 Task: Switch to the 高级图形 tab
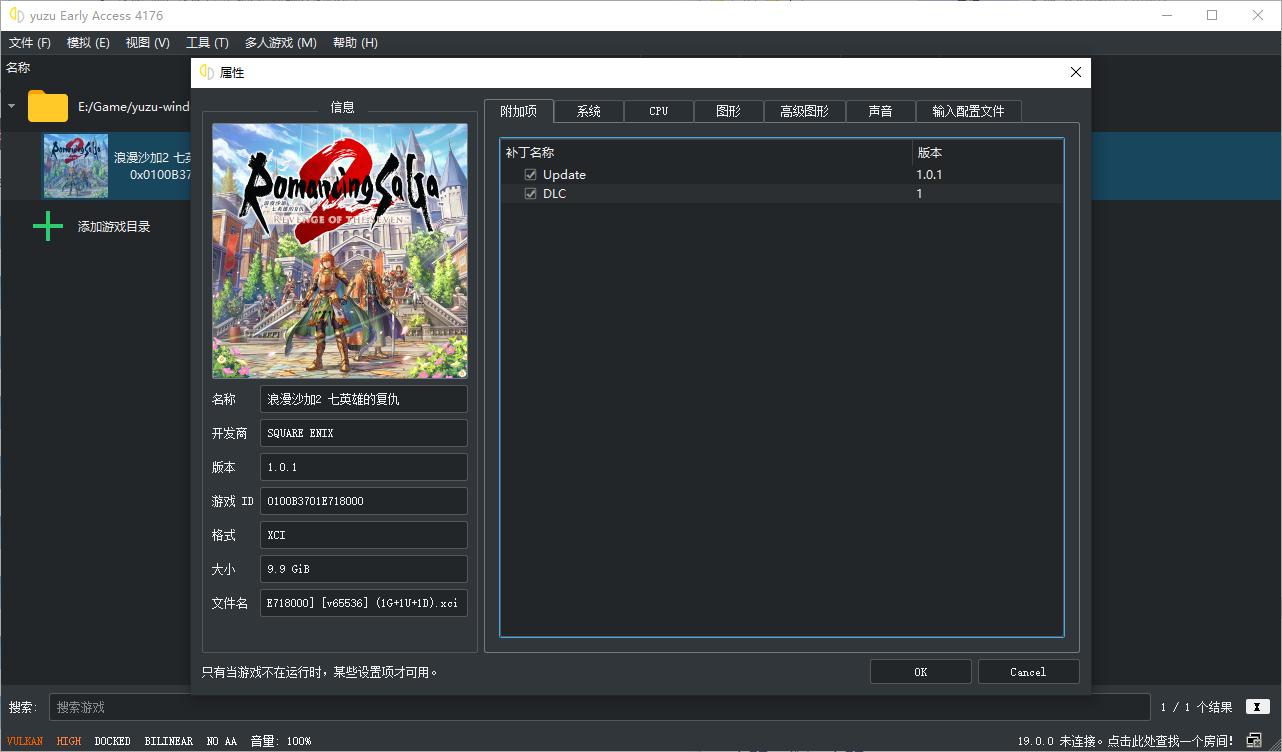(x=804, y=111)
